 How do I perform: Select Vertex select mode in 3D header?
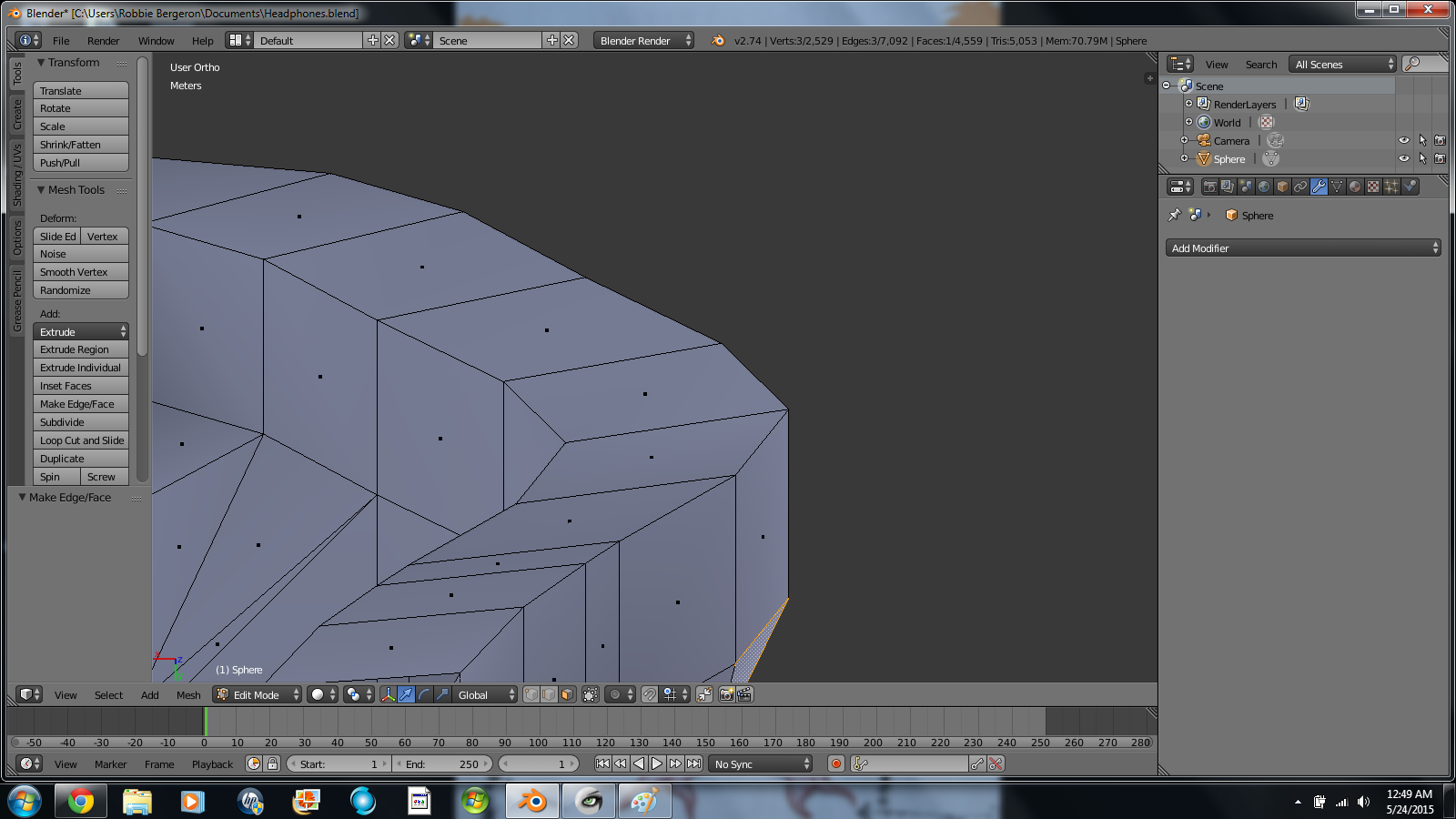(x=531, y=694)
